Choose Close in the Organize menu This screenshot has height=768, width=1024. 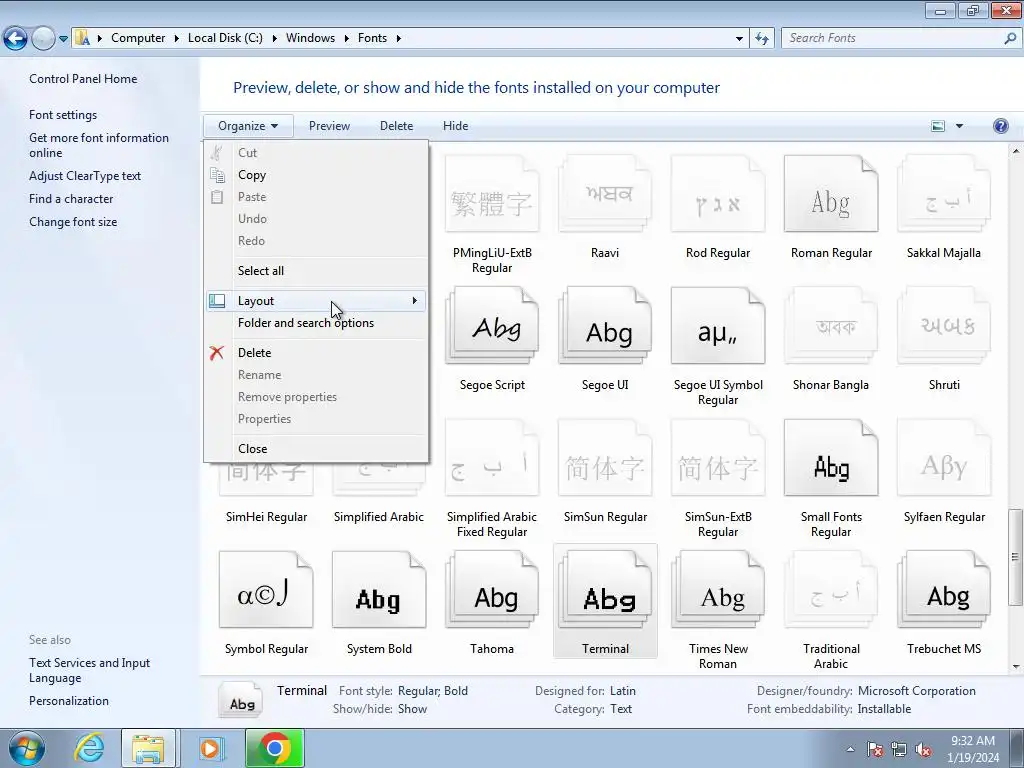[x=316, y=449]
